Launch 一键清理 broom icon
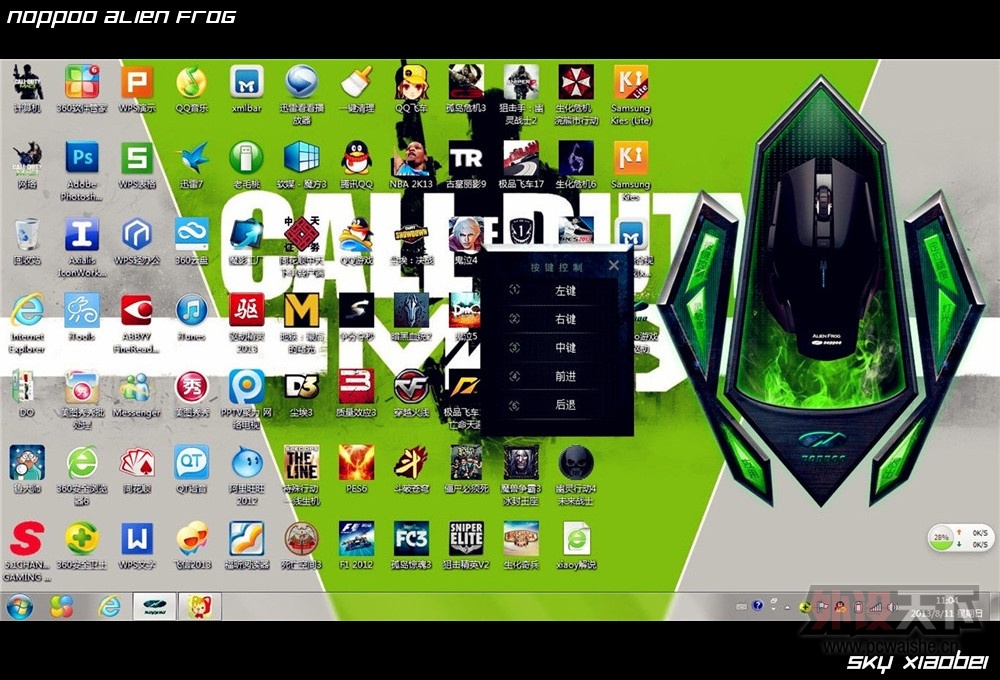Image resolution: width=1000 pixels, height=680 pixels. 357,82
